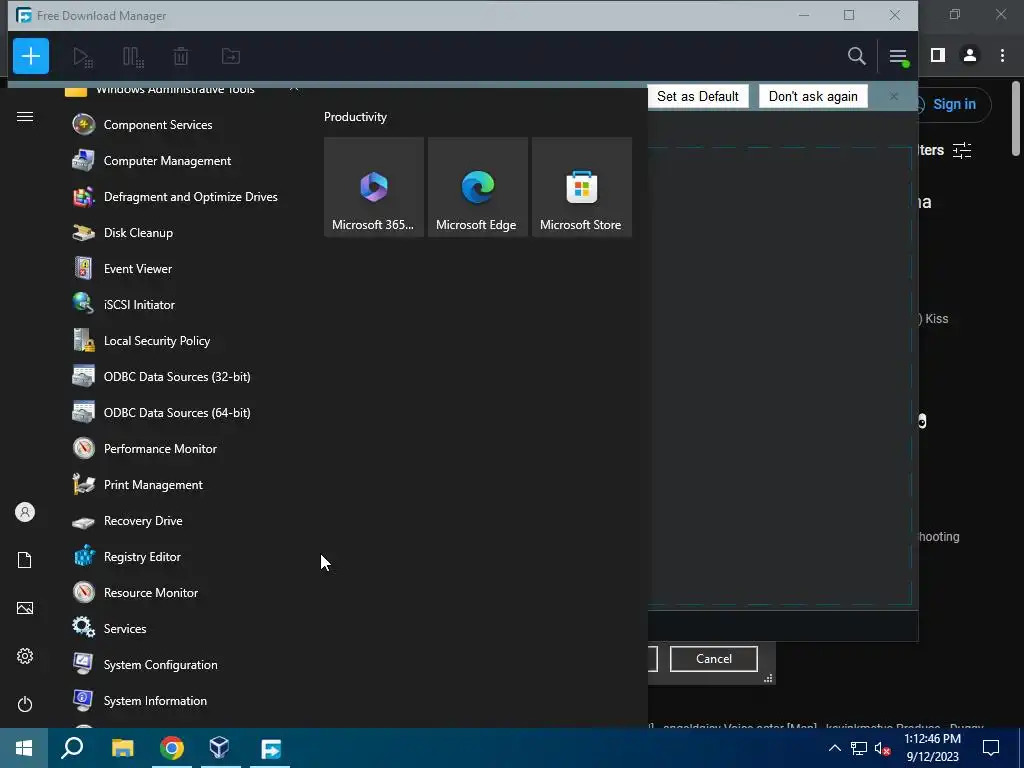Open System Information
The height and width of the screenshot is (768, 1024).
[x=184, y=700]
